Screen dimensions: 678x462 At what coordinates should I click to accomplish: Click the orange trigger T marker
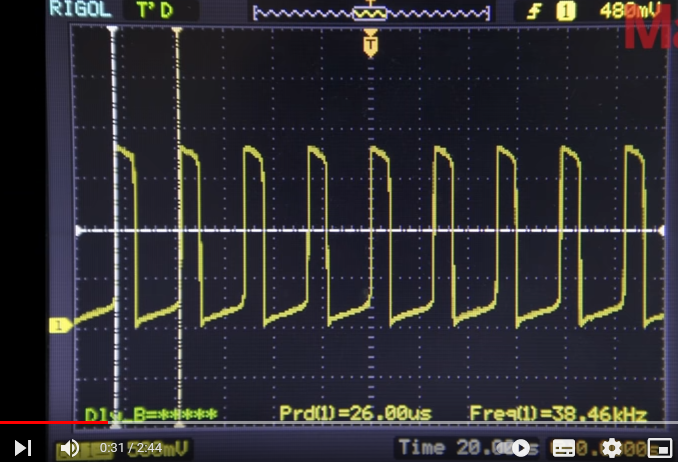pos(371,44)
